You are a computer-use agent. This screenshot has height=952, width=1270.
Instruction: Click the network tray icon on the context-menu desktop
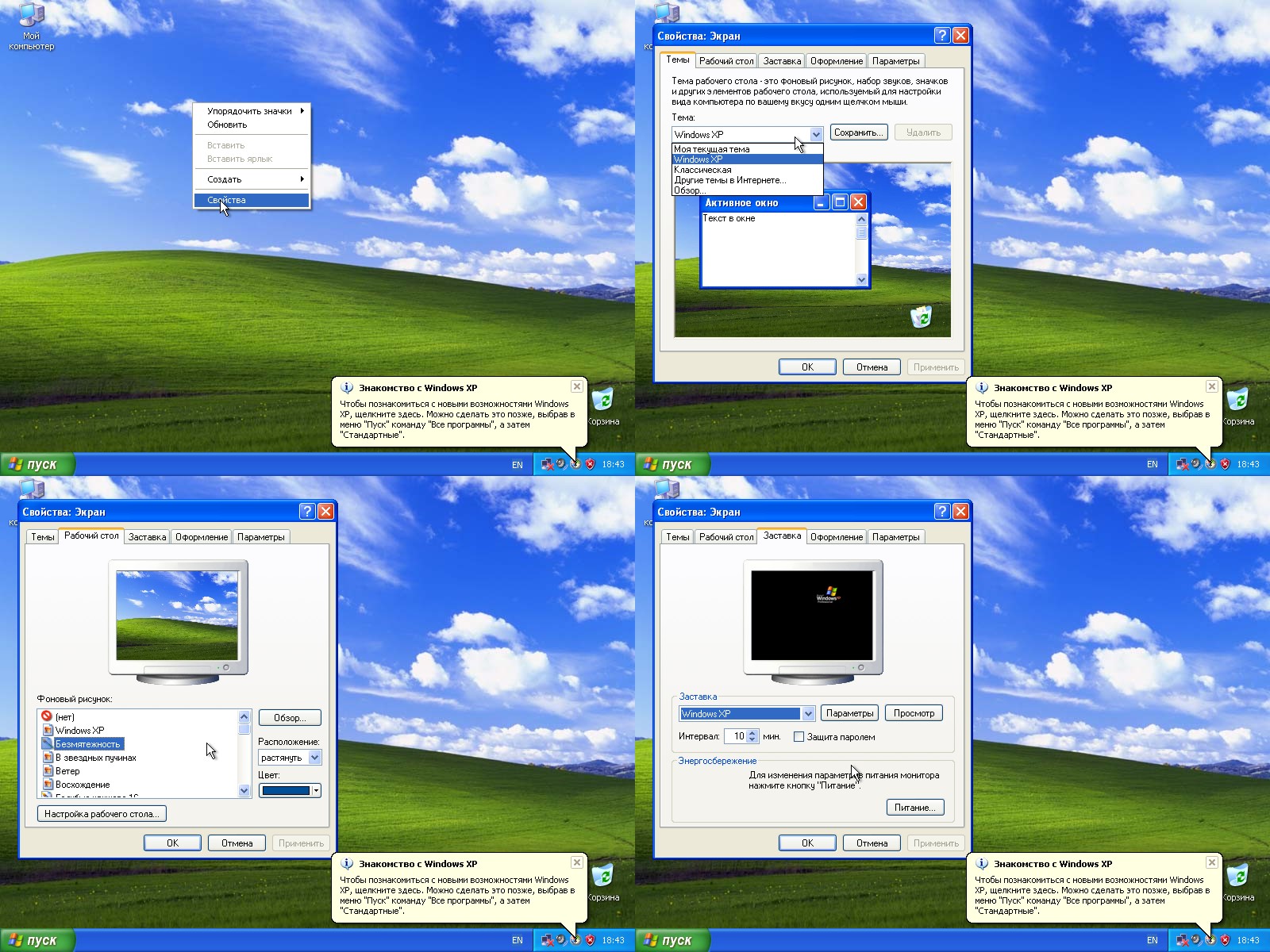click(547, 464)
